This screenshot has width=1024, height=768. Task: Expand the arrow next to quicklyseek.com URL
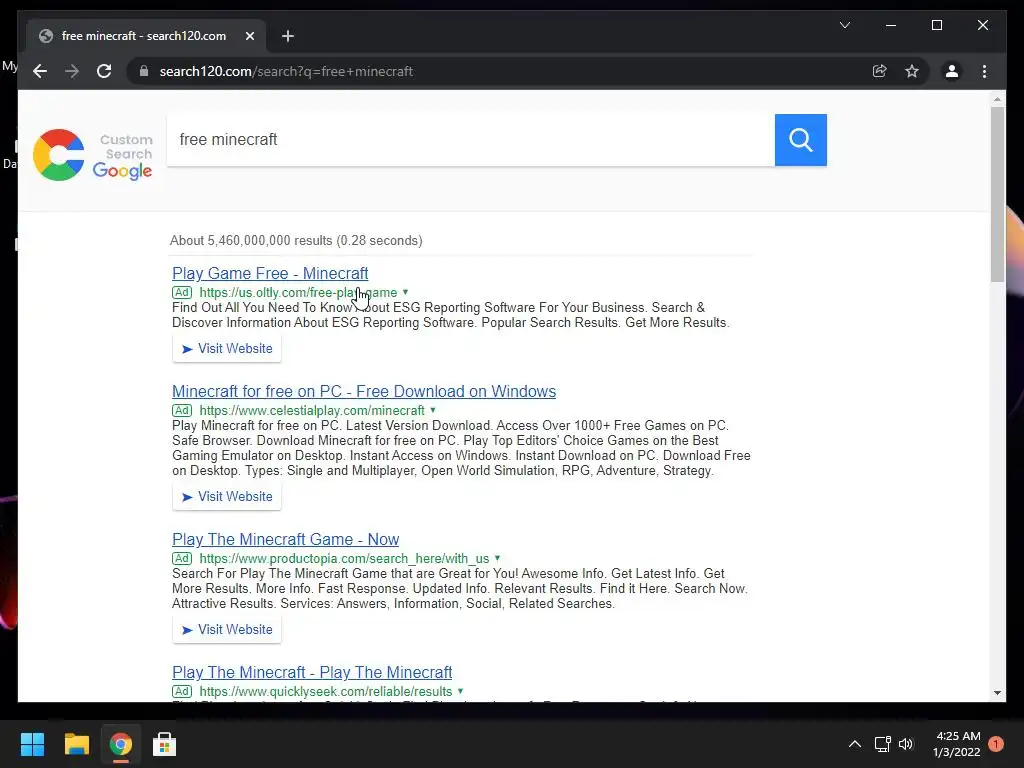(x=460, y=691)
